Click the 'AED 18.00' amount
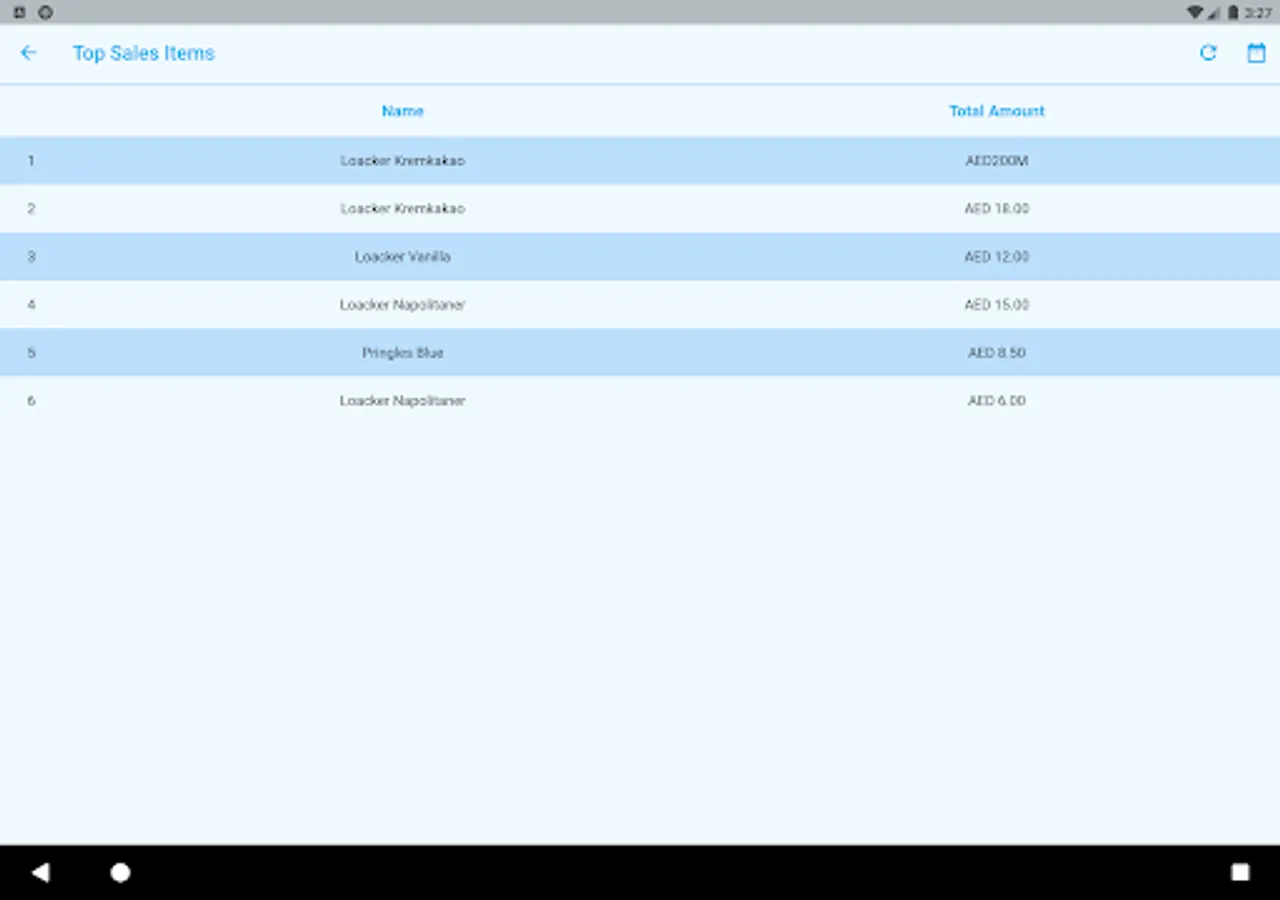This screenshot has width=1280, height=900. tap(997, 208)
